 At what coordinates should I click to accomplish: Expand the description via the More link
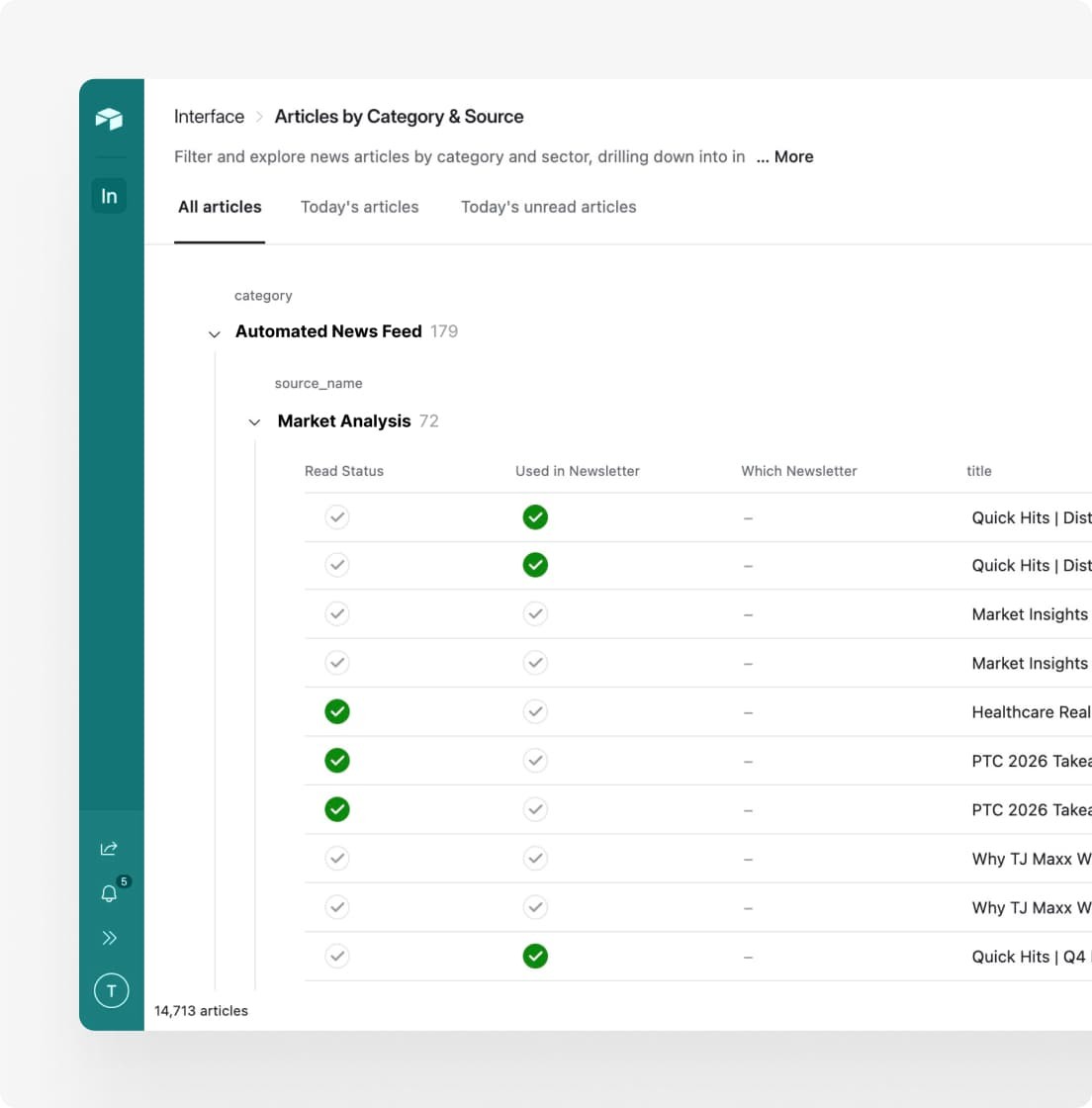784,156
